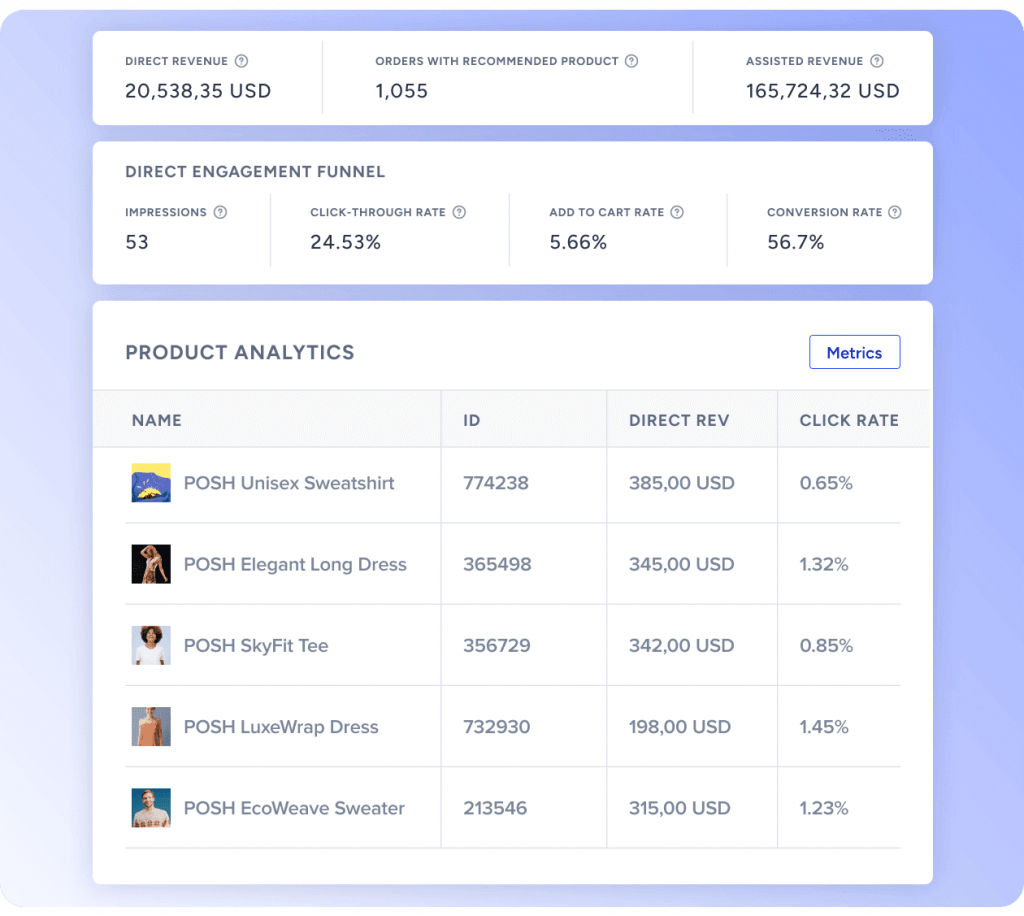Click the Orders With Recommended Product info icon

(x=631, y=61)
